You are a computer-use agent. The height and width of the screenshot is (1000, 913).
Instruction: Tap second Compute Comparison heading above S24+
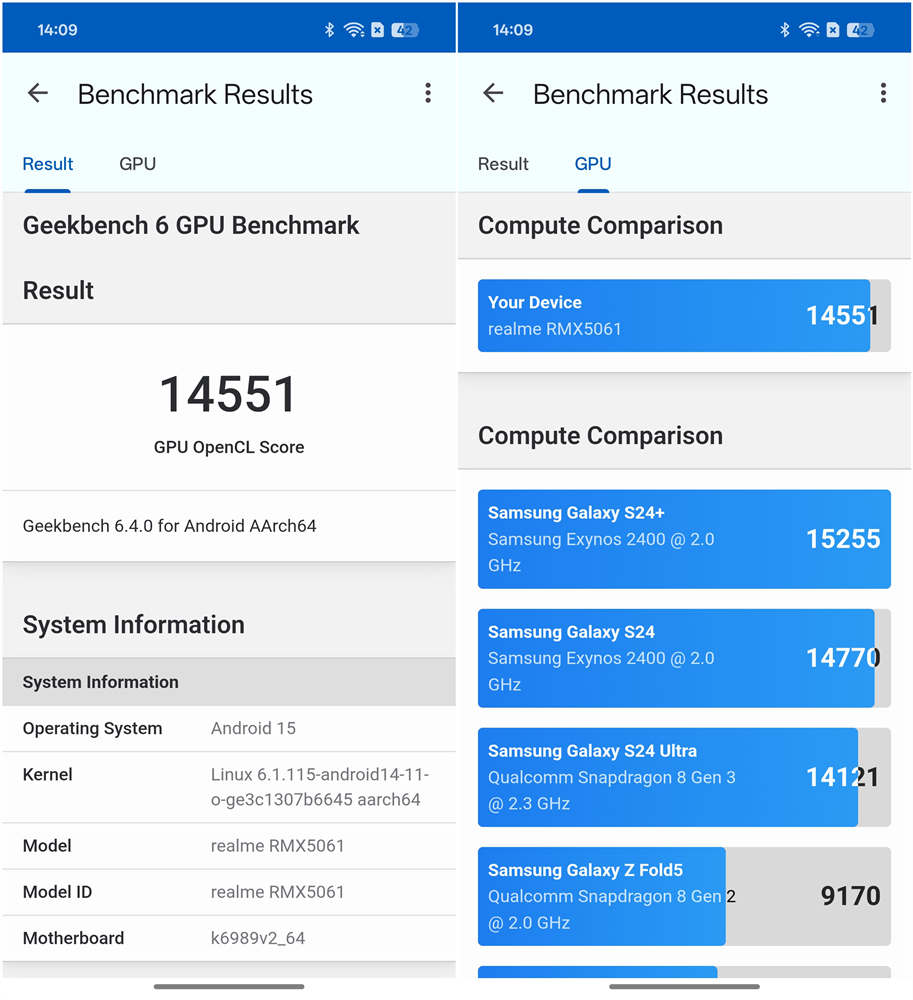point(600,436)
